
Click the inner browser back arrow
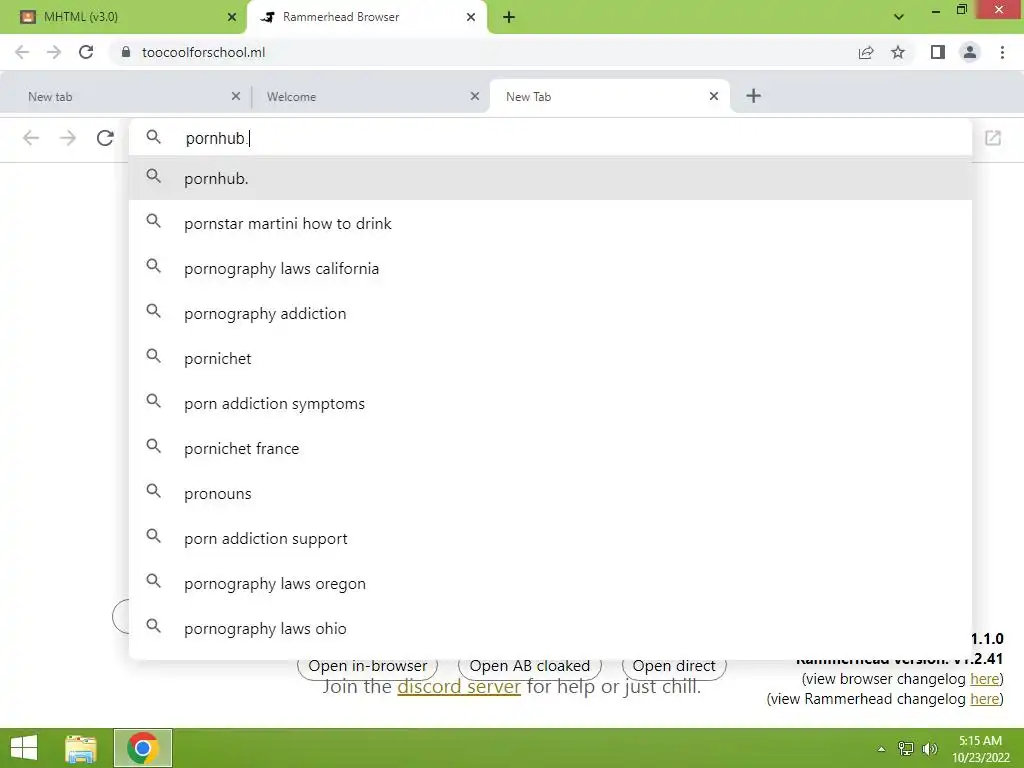point(31,138)
